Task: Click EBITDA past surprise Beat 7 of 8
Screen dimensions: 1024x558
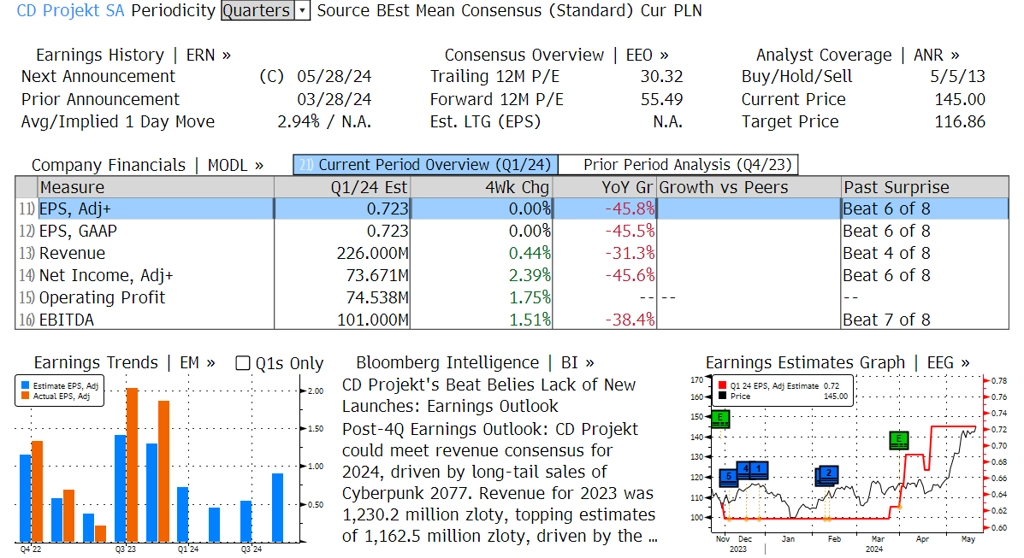Action: (x=886, y=320)
